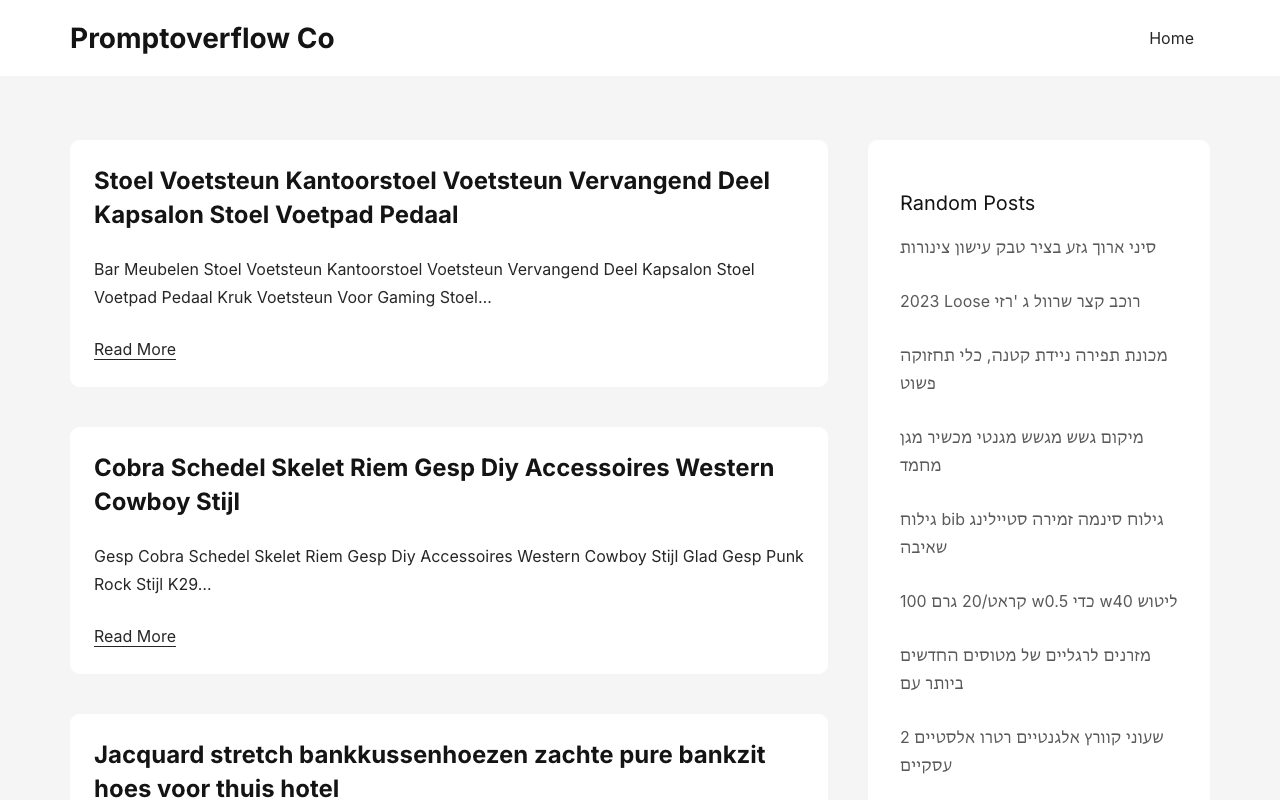Open the Cobra Schedel Skelet Riem post title

pos(434,485)
